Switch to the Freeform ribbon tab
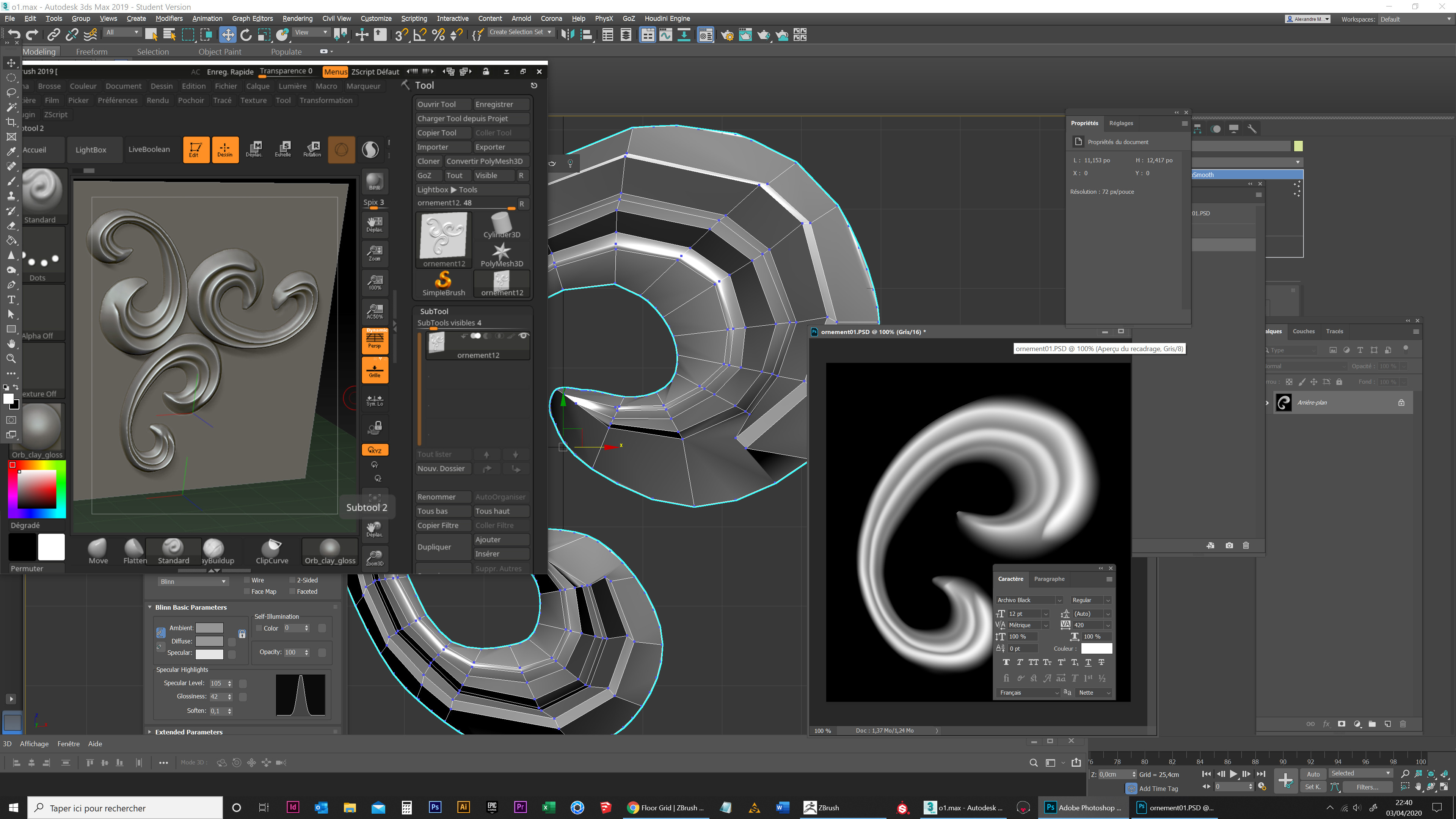Screen dimensions: 1456x819 [91, 52]
